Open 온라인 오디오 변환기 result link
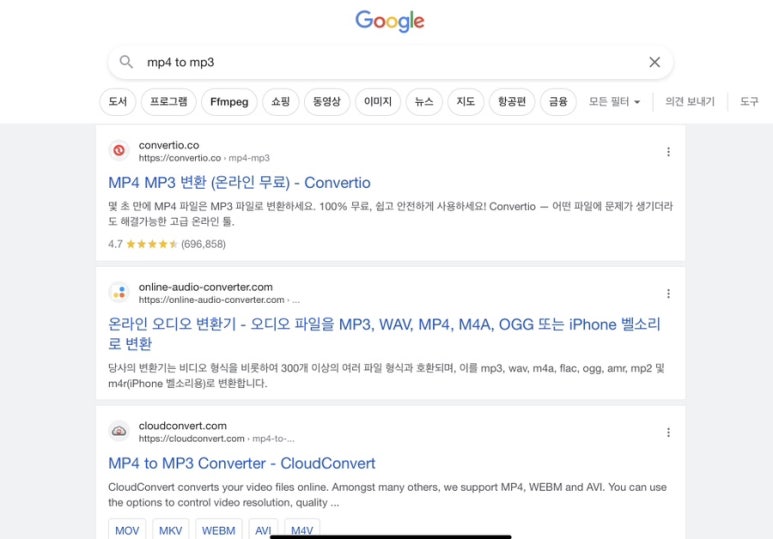Viewport: 773px width, 539px height. tap(384, 334)
